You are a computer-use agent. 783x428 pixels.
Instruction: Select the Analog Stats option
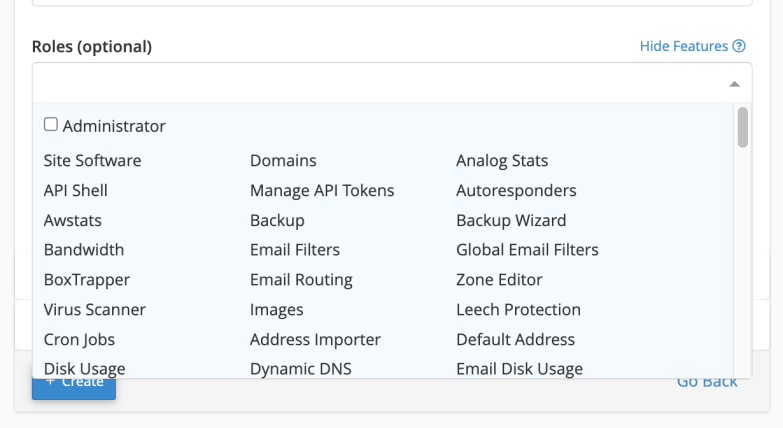click(502, 160)
